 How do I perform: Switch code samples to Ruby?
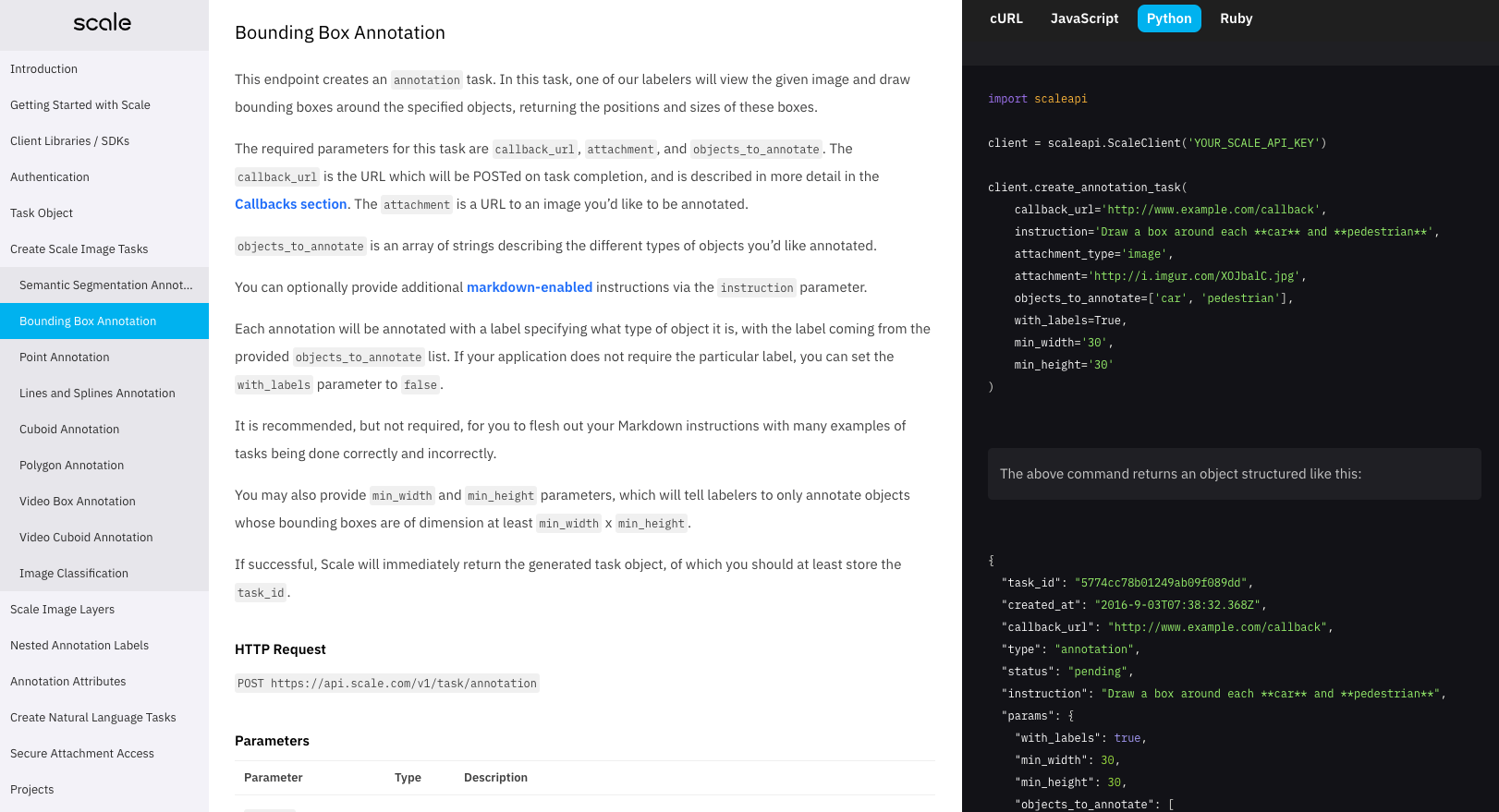[1237, 18]
